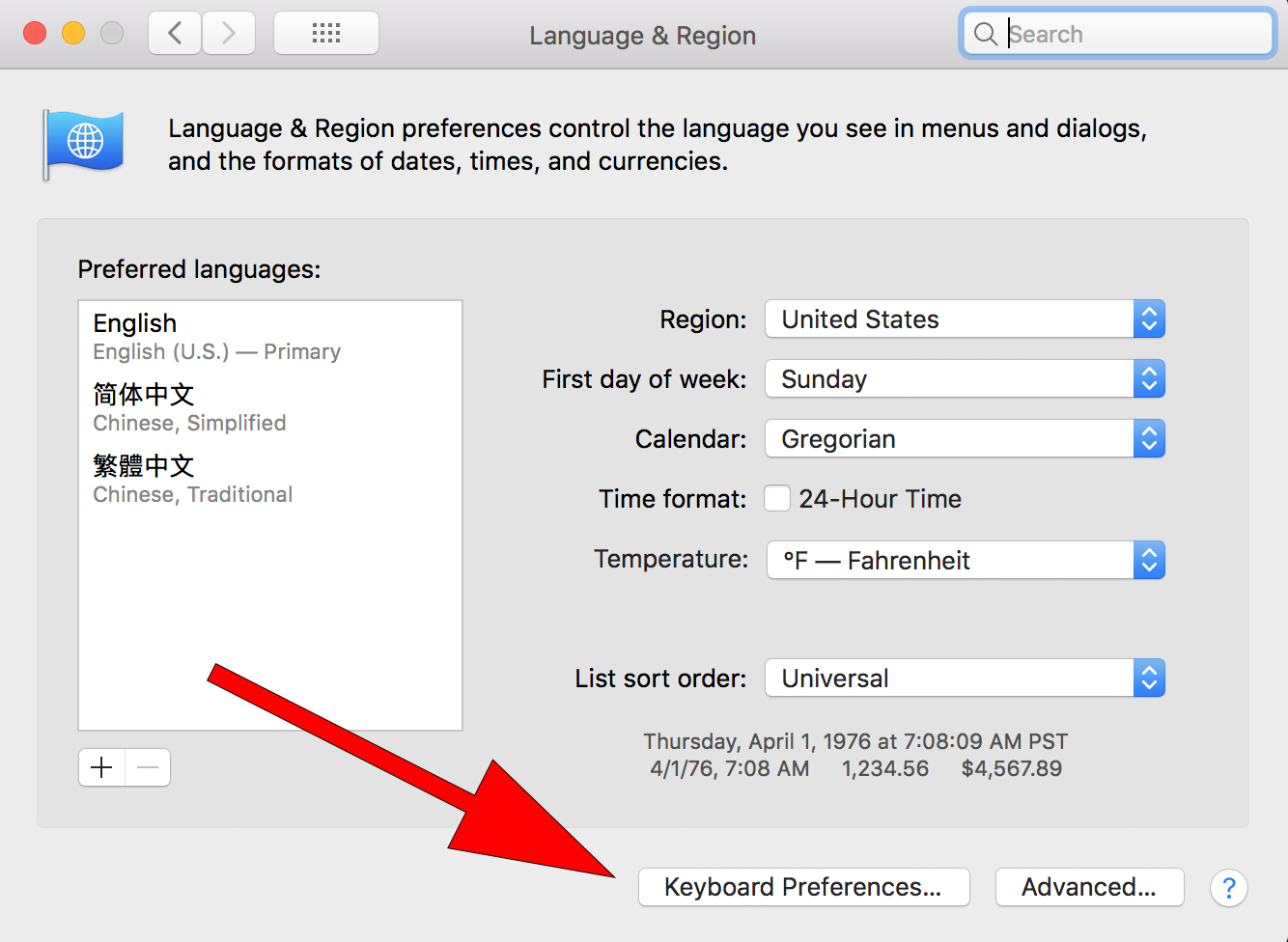
Task: Open the List sort order dropdown
Action: [x=965, y=679]
